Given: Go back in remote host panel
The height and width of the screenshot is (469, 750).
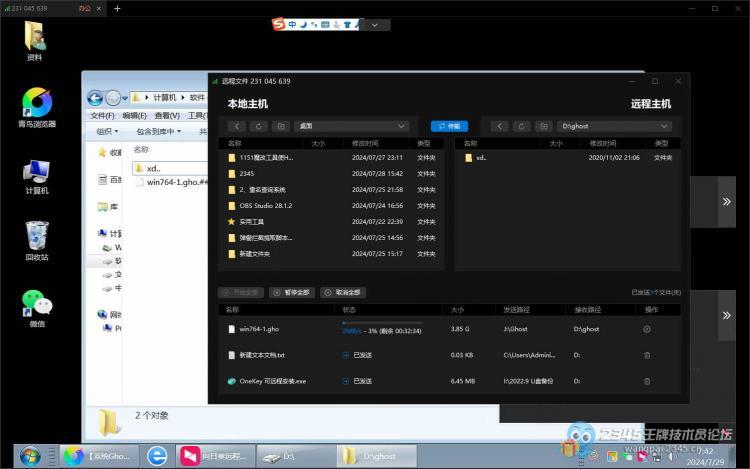Looking at the screenshot, I should click(498, 127).
